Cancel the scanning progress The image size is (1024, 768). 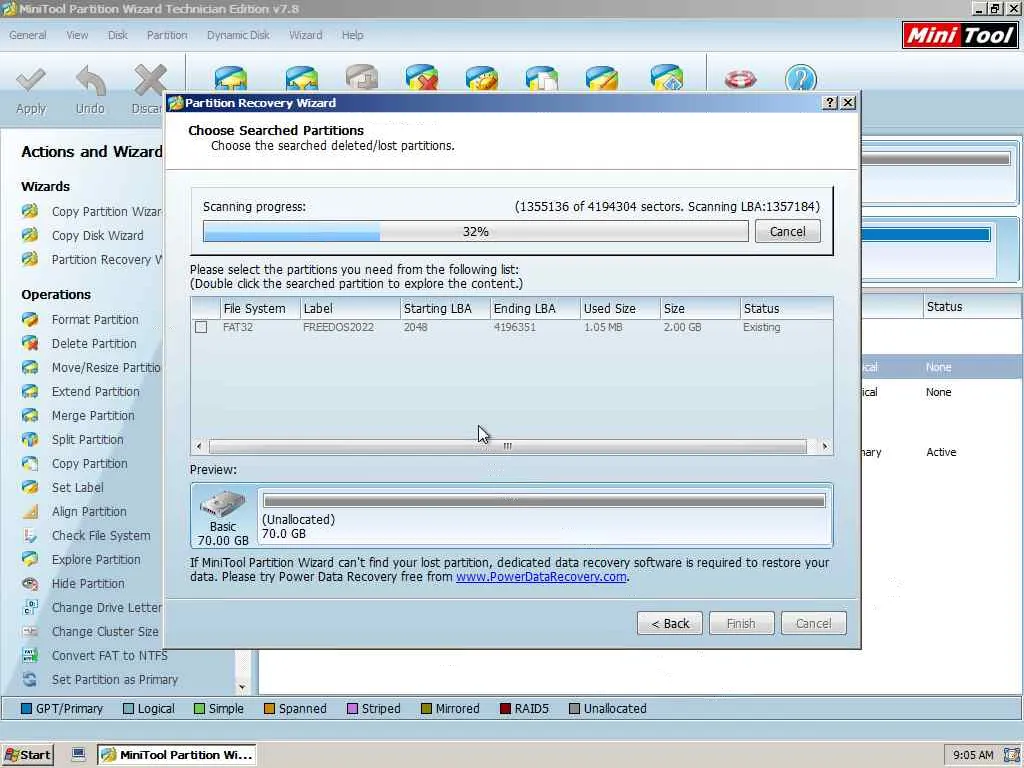[x=788, y=231]
